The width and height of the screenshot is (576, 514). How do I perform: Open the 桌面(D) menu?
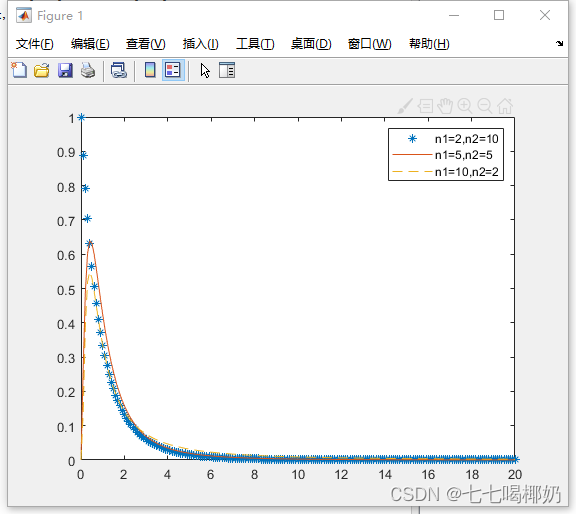tap(311, 44)
